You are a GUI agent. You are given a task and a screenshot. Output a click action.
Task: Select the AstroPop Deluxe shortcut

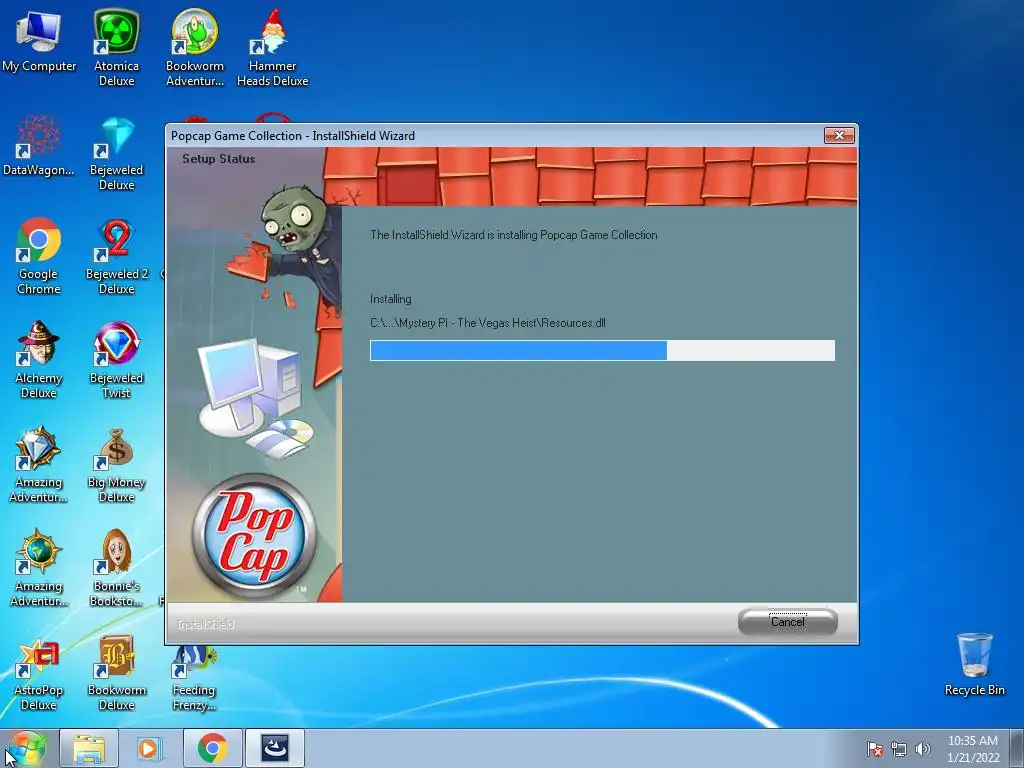[x=39, y=673]
